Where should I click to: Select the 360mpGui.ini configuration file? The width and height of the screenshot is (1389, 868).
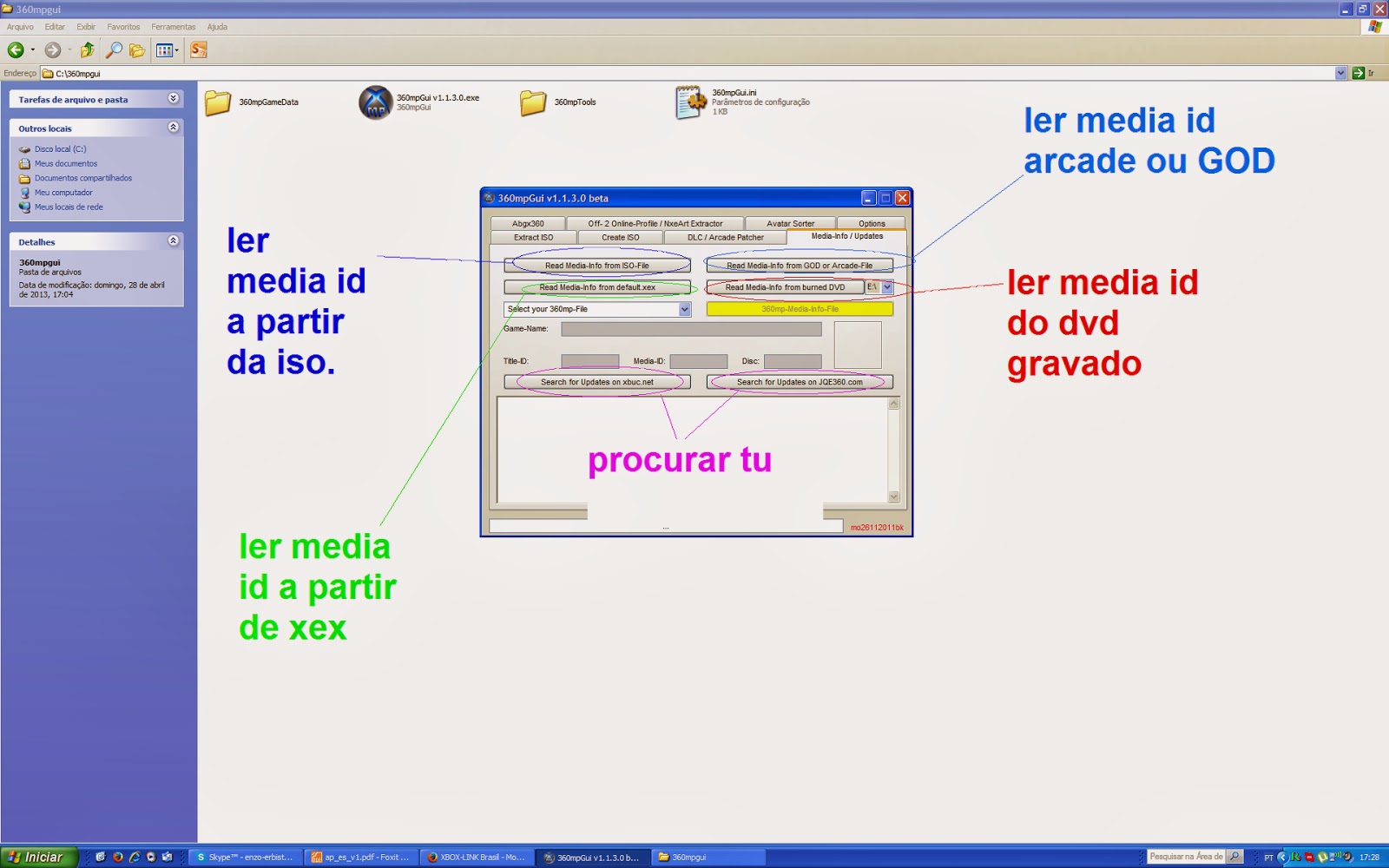click(x=742, y=102)
